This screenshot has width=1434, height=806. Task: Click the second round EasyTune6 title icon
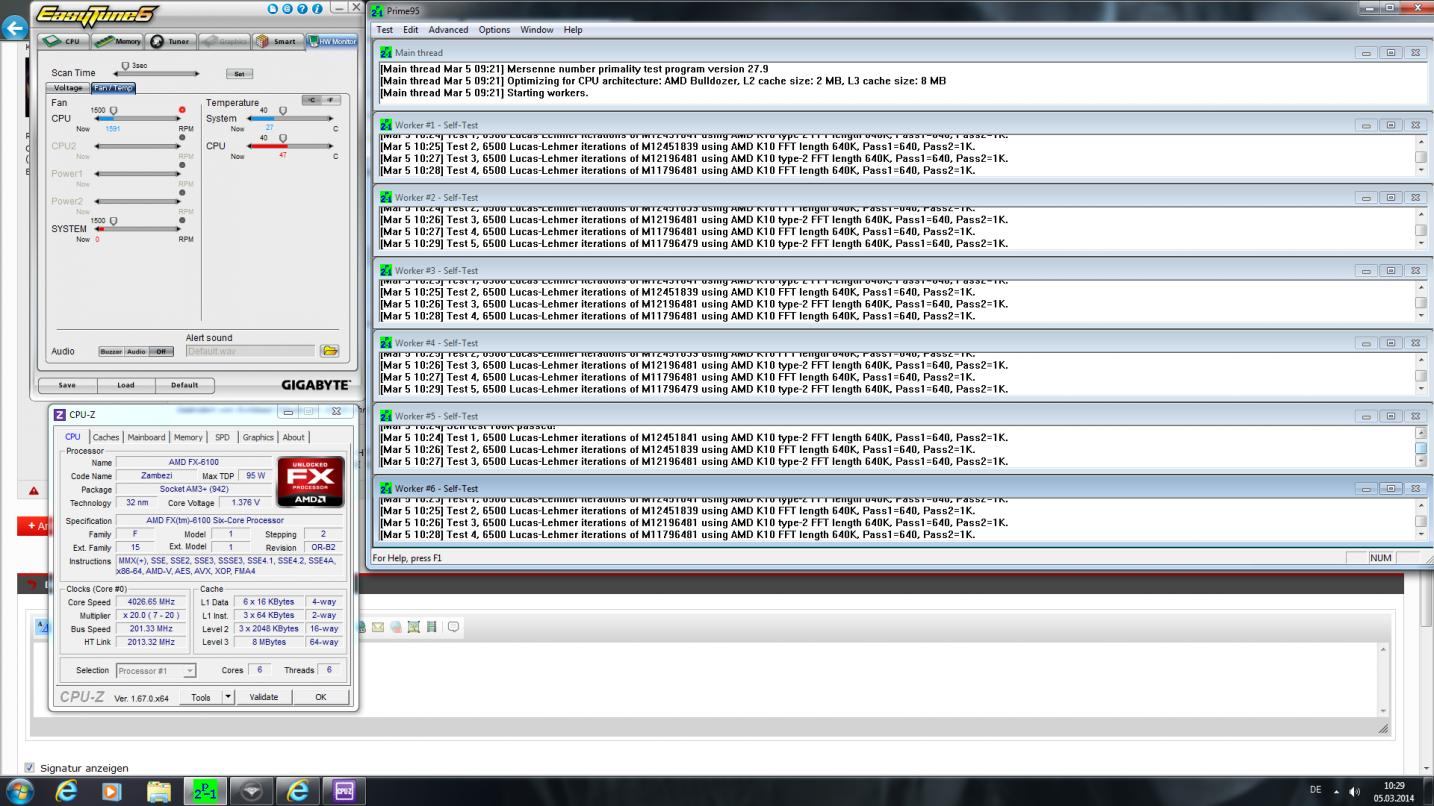point(288,8)
